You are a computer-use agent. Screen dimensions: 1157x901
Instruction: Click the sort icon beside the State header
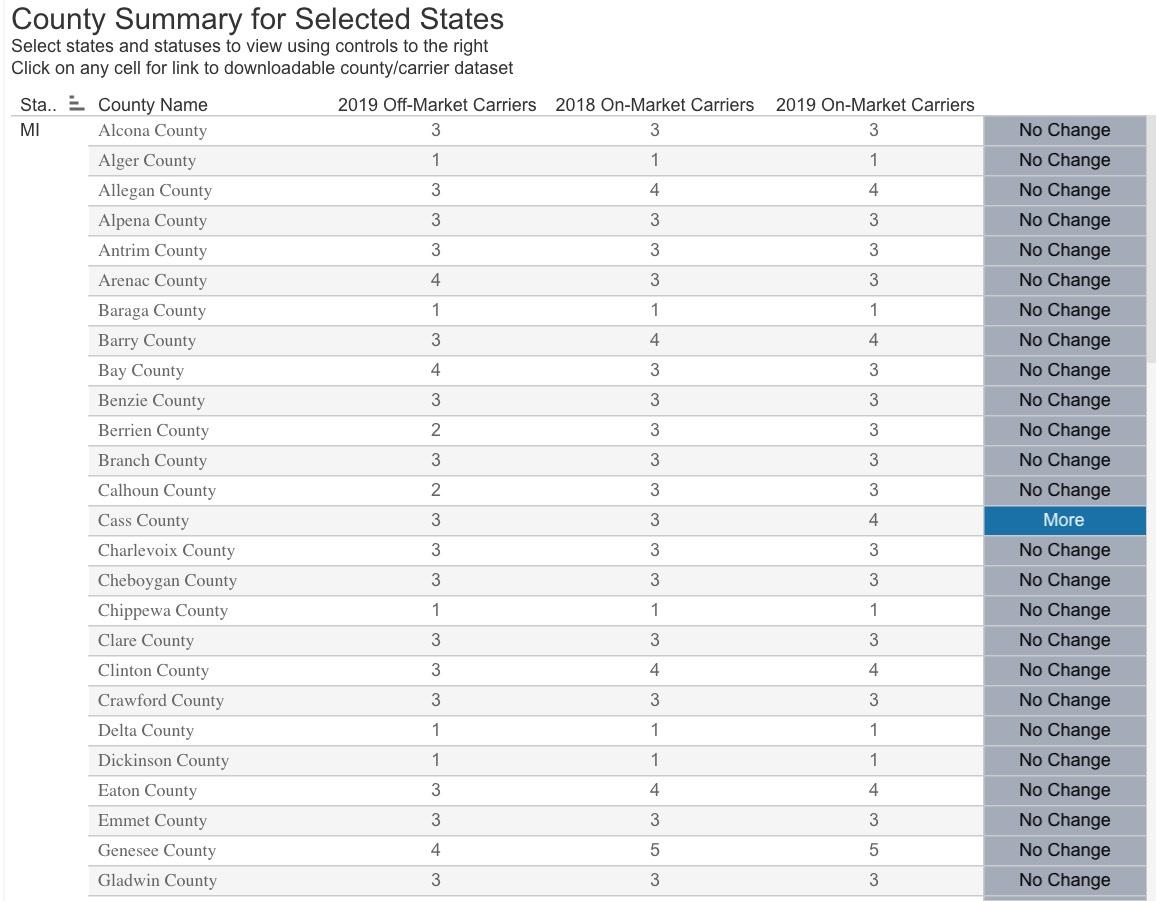coord(76,104)
